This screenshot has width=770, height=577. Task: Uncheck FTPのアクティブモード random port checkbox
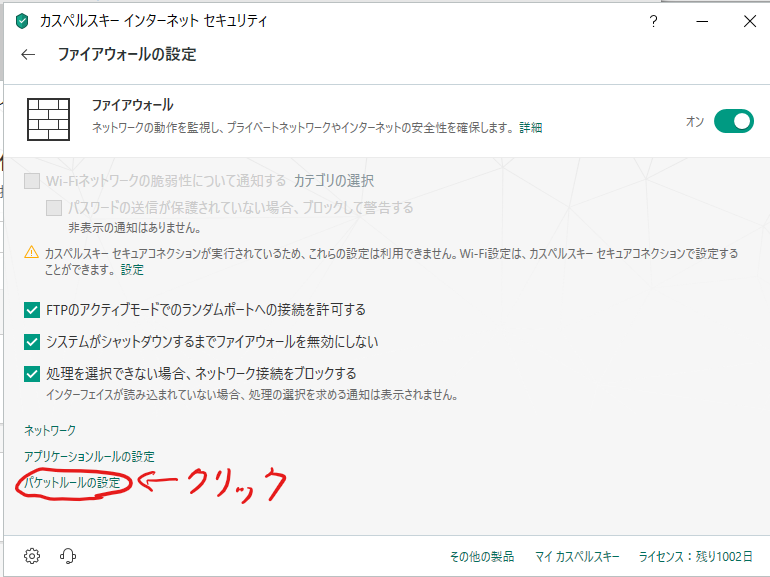coord(32,310)
